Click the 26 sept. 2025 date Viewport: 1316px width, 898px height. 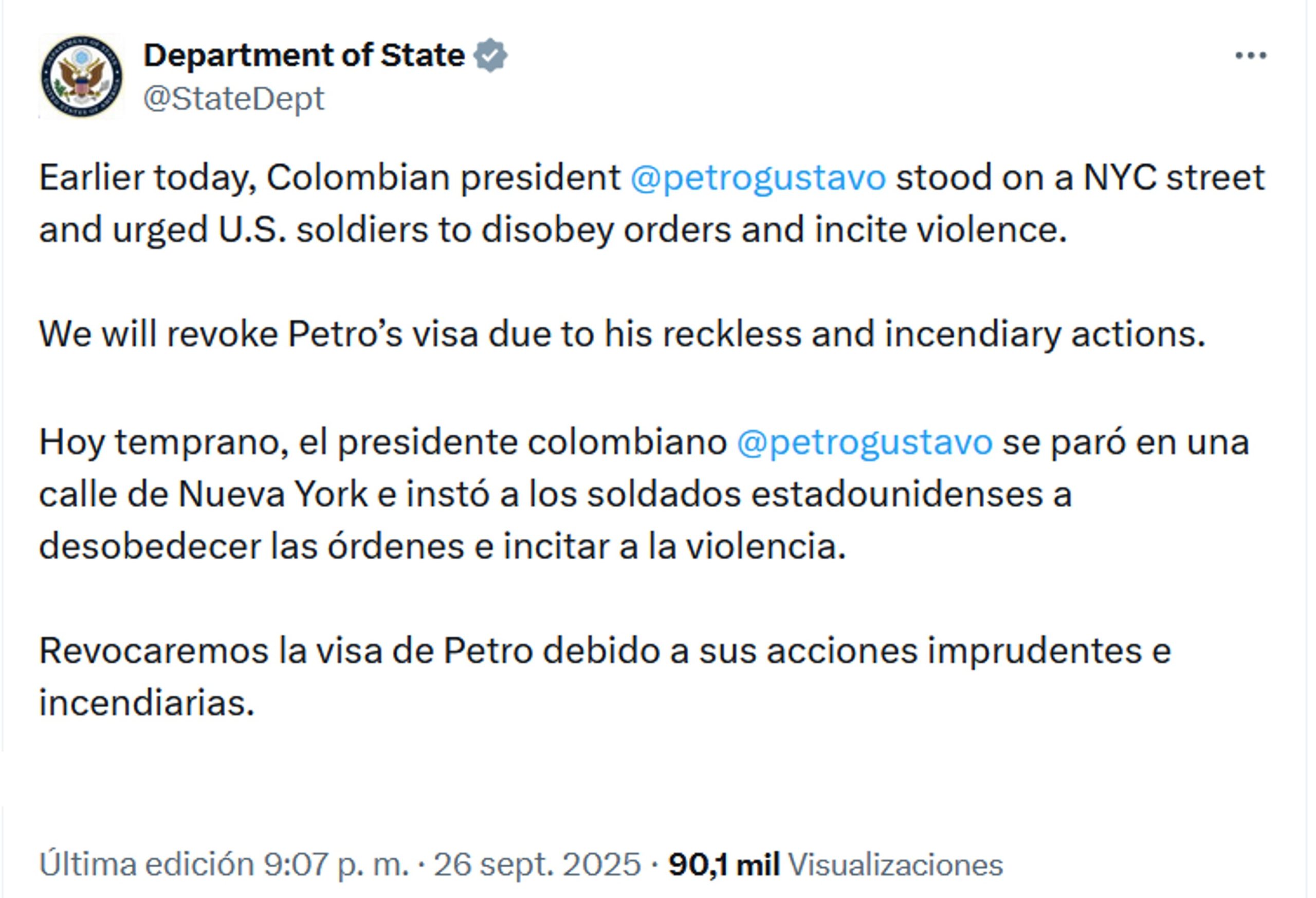[537, 865]
